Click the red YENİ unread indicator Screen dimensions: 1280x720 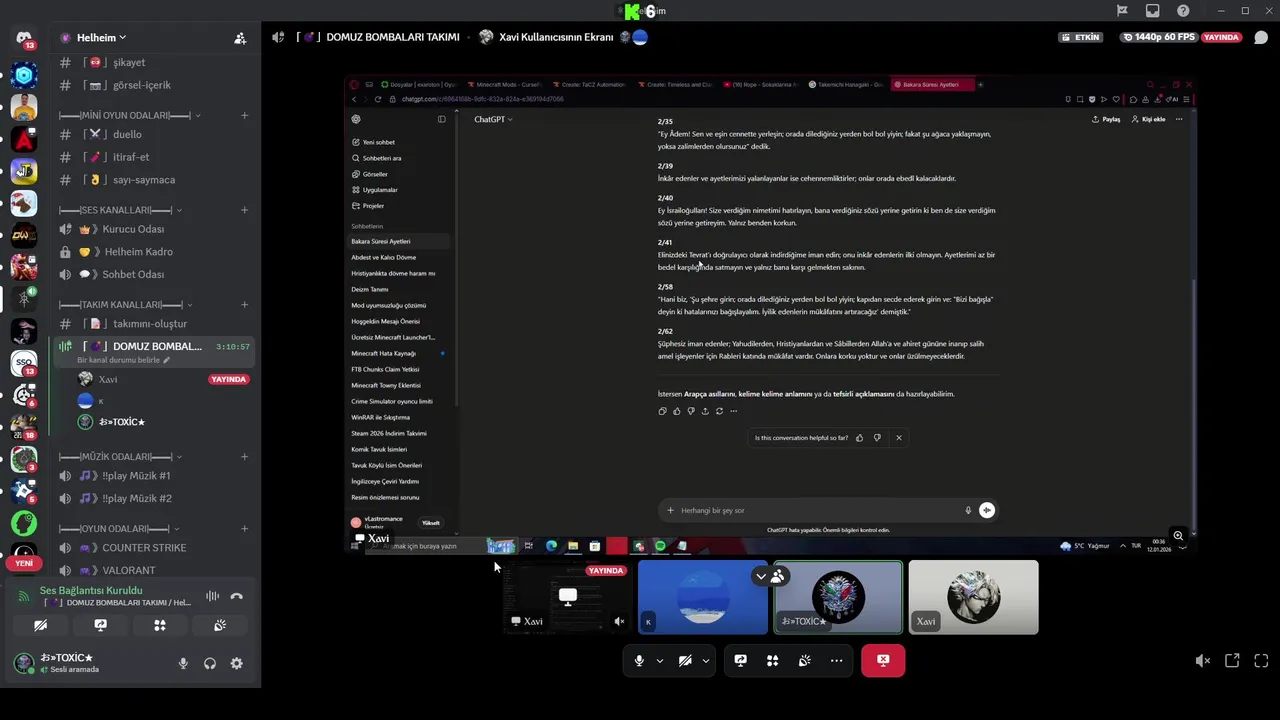point(24,563)
